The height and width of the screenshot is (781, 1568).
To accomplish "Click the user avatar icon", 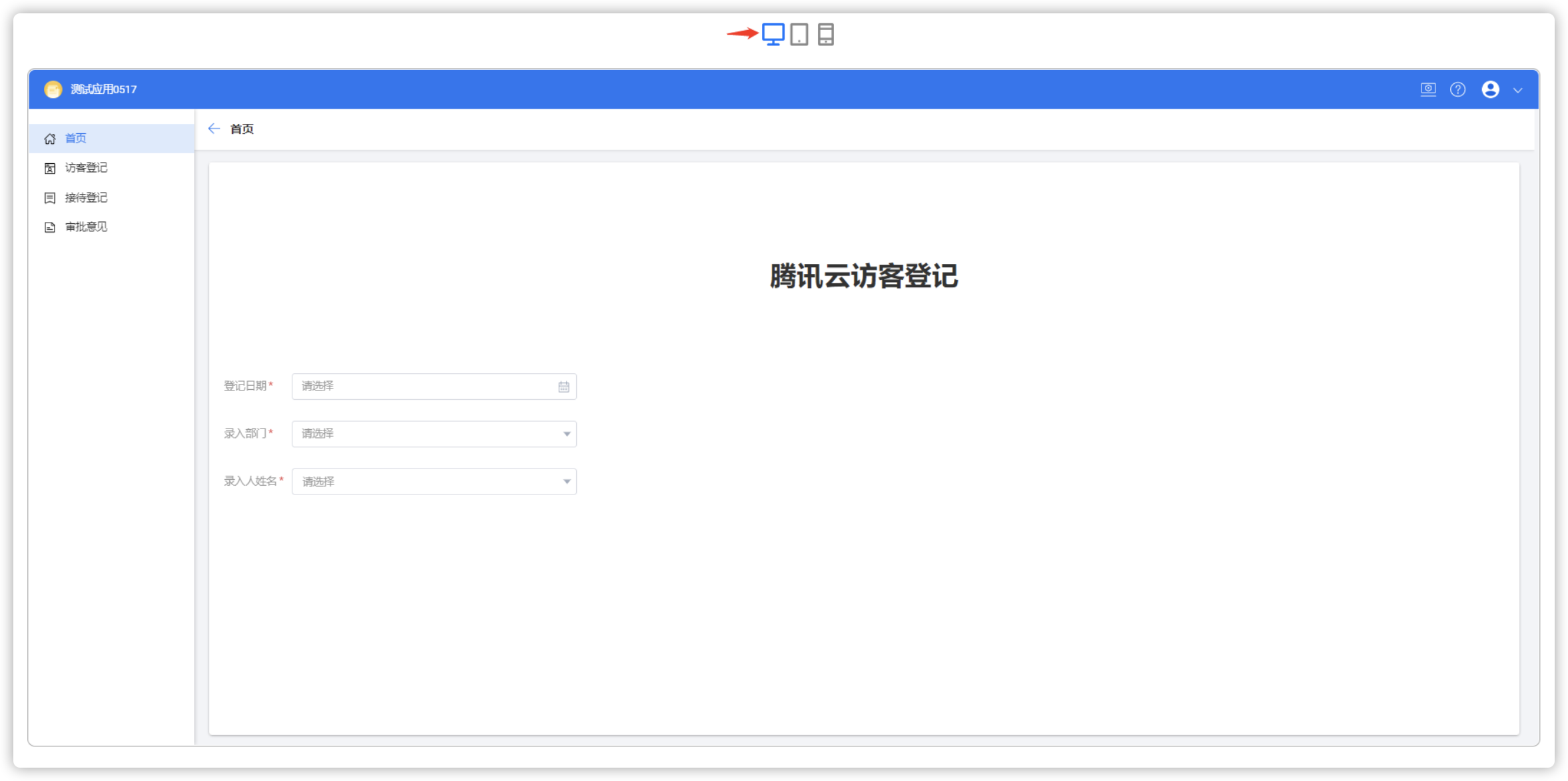I will pyautogui.click(x=1491, y=89).
